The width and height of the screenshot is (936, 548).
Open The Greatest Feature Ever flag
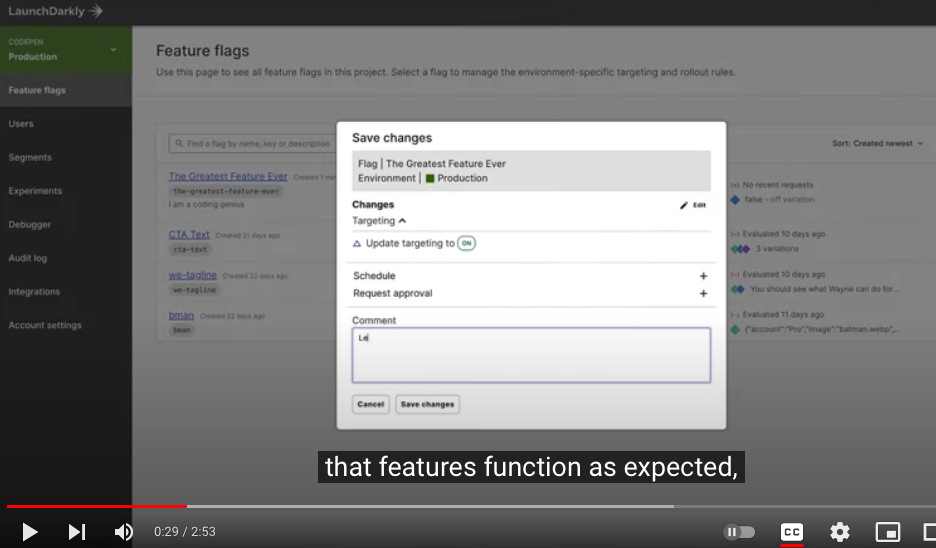(x=228, y=176)
